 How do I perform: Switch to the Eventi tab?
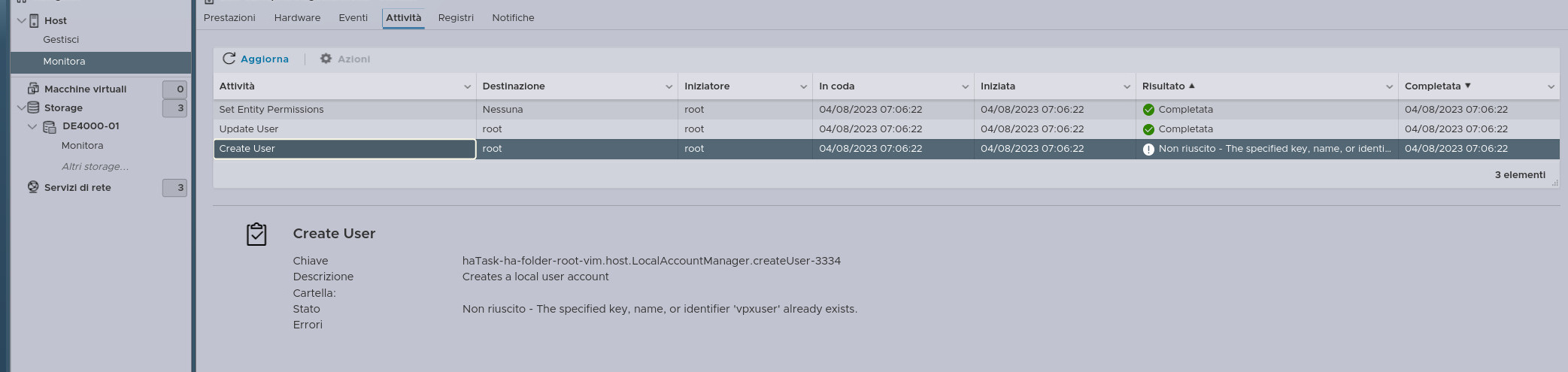[353, 17]
